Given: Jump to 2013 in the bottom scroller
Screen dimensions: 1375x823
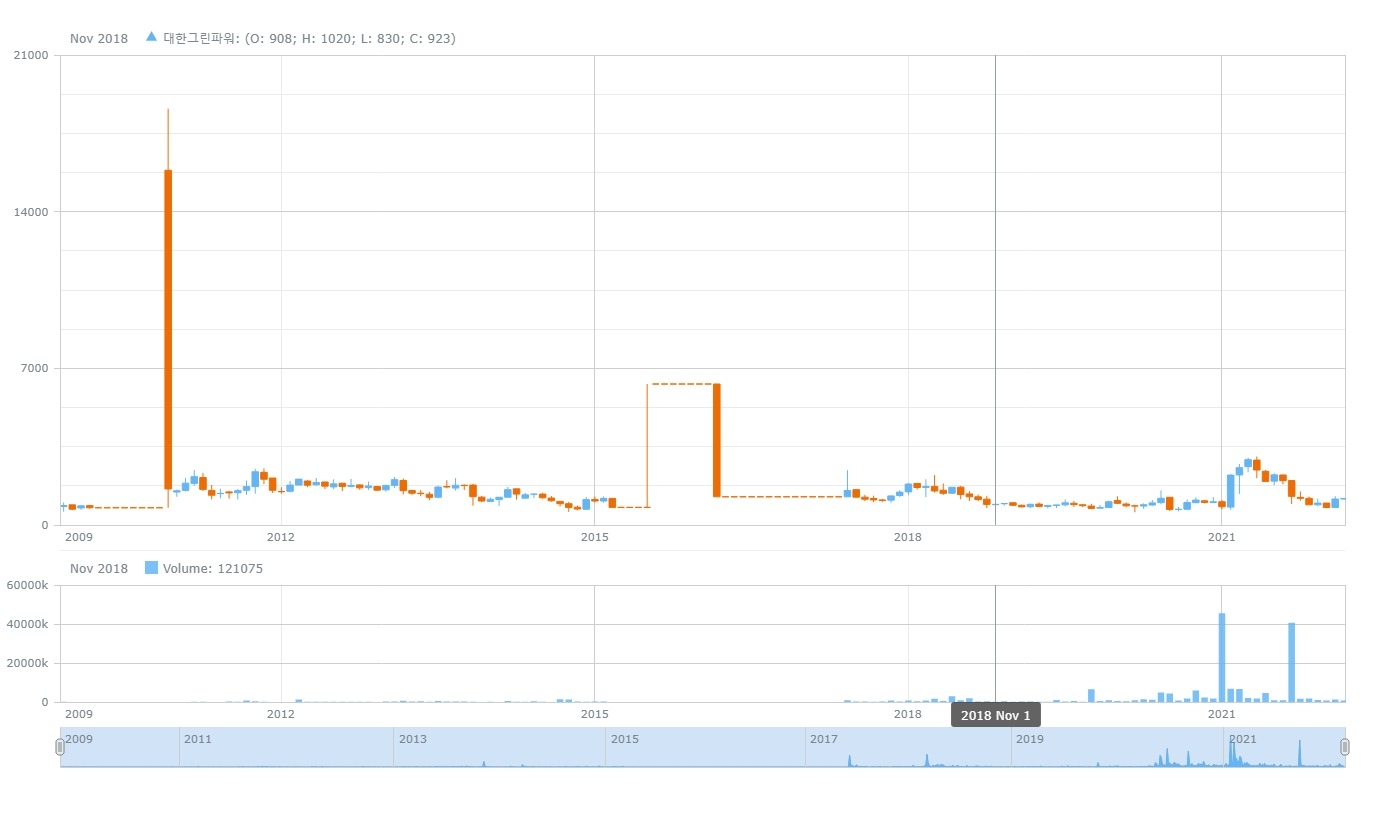Looking at the screenshot, I should coord(412,739).
